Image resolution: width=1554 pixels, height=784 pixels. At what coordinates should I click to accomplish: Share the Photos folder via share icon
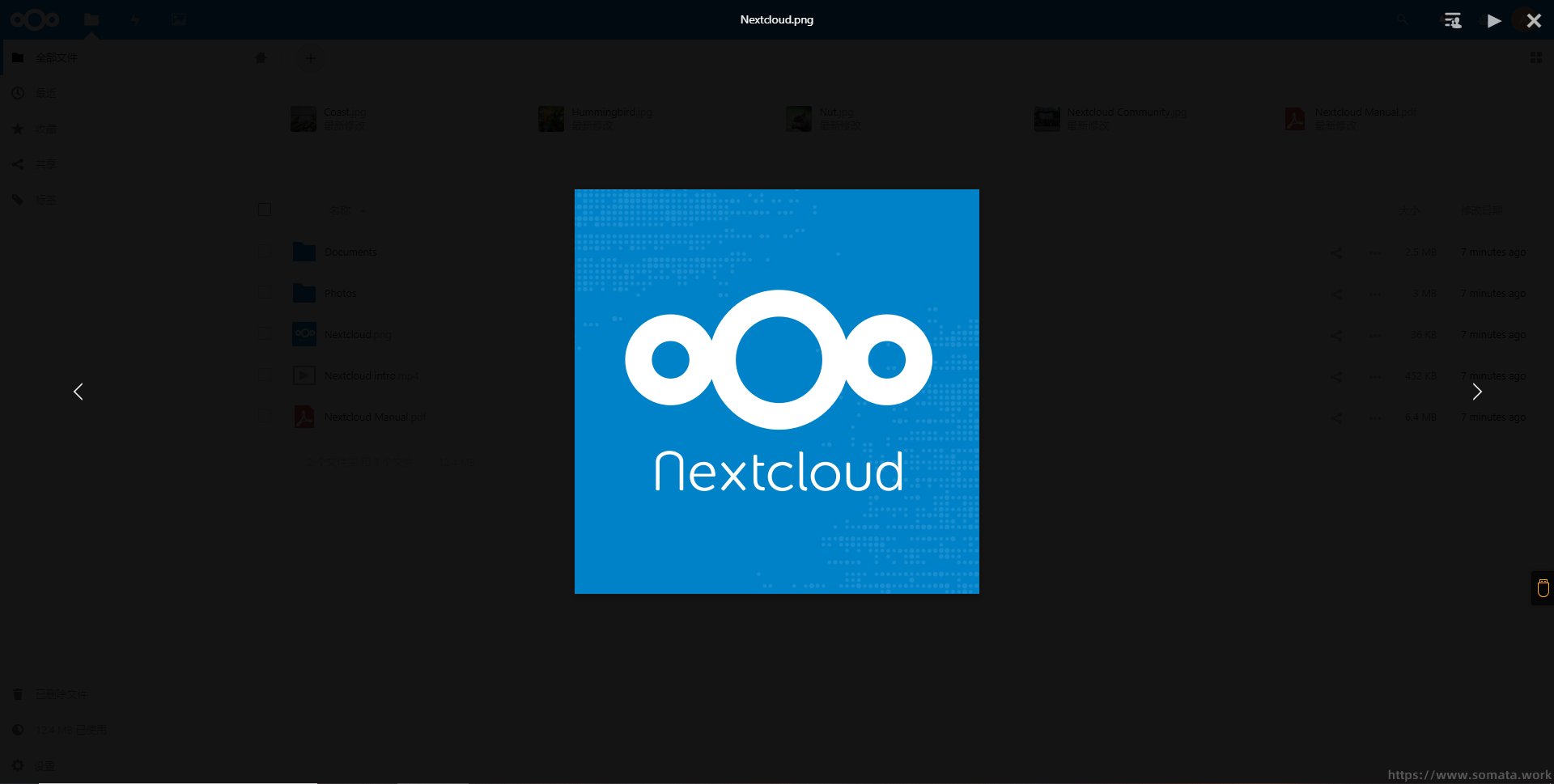click(x=1336, y=294)
